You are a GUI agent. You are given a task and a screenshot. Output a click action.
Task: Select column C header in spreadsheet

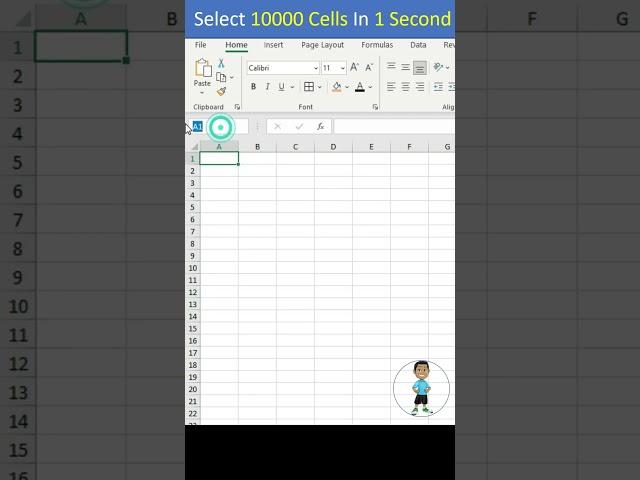coord(295,147)
